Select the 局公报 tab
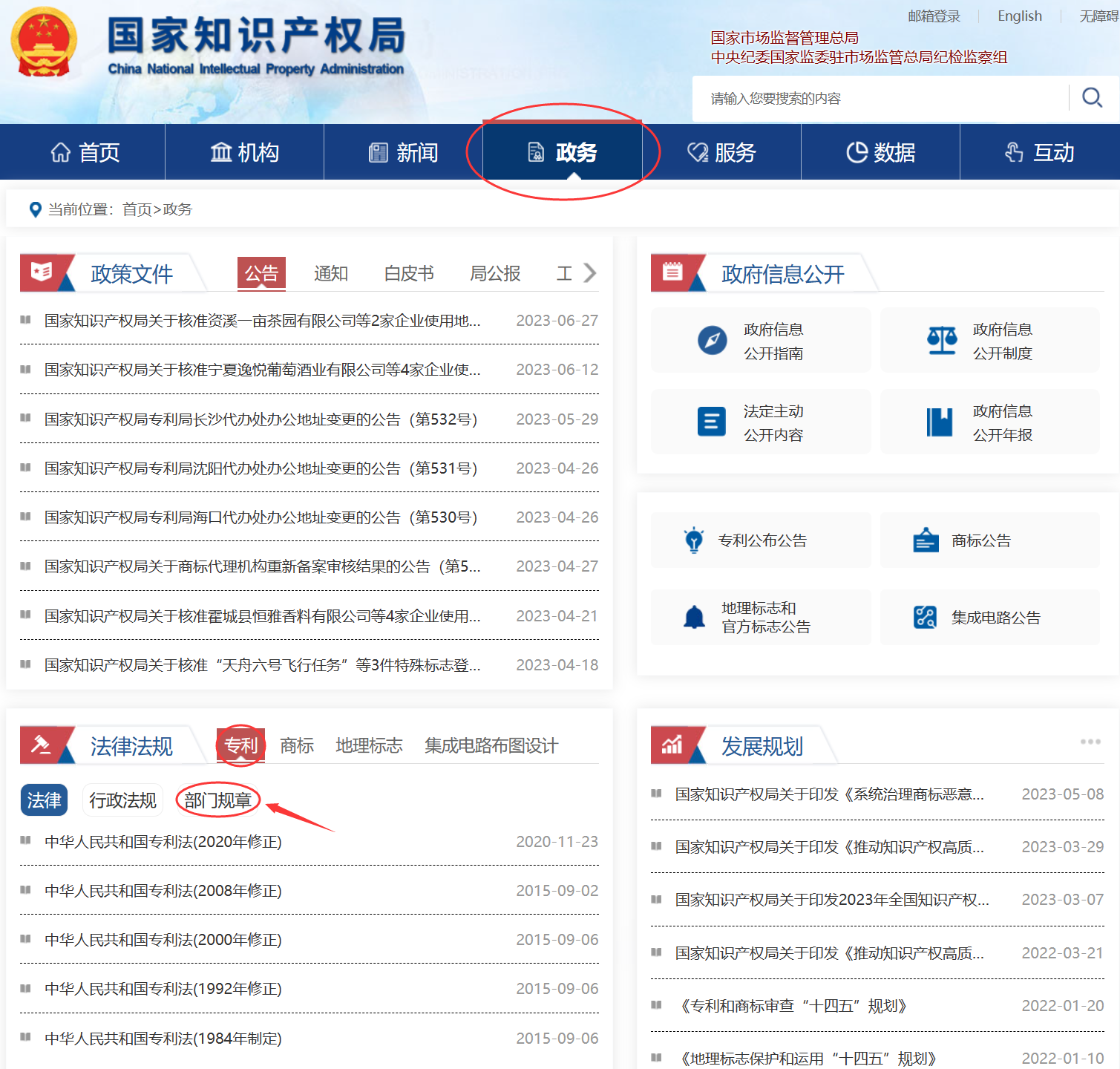The height and width of the screenshot is (1069, 1120). pos(495,274)
